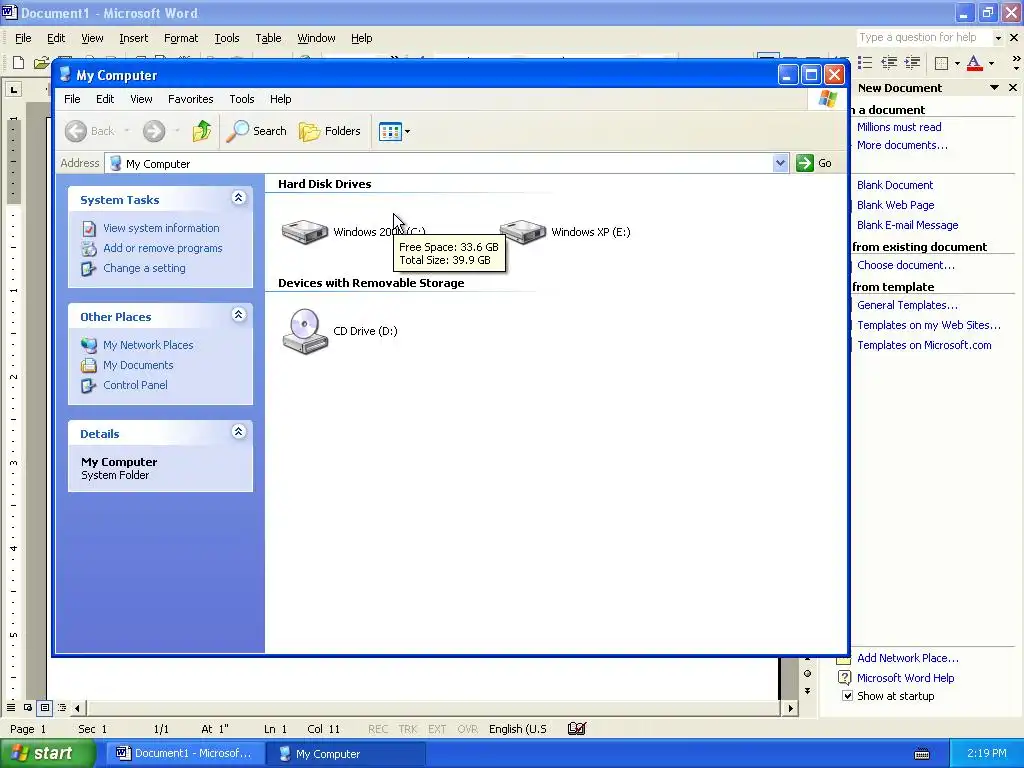Click Change a setting link
Viewport: 1024px width, 768px height.
[x=144, y=268]
